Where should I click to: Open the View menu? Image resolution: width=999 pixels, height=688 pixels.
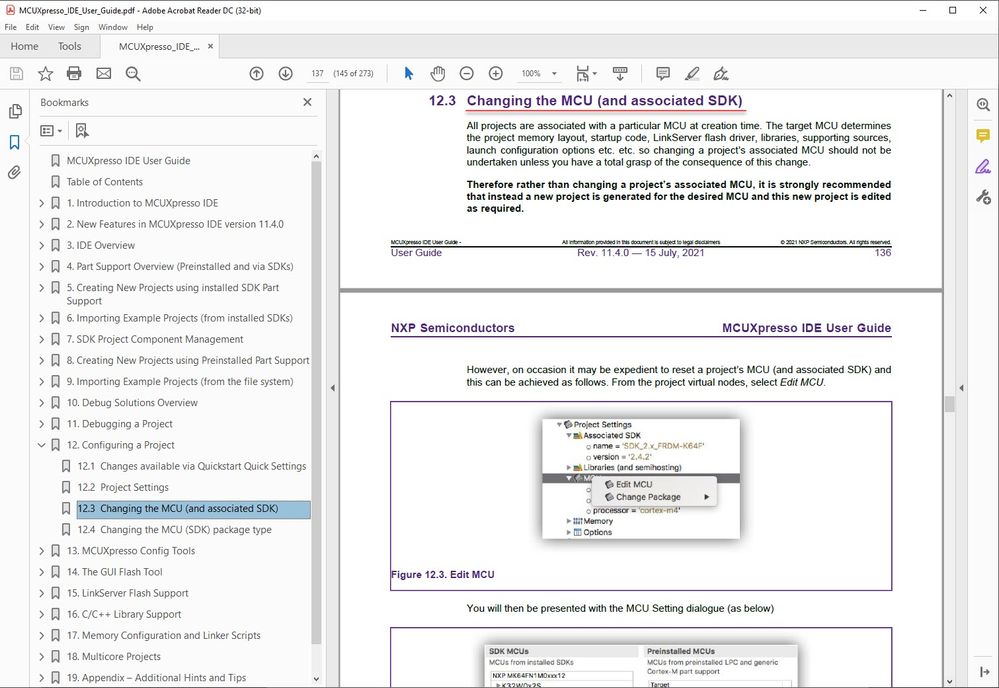click(56, 27)
